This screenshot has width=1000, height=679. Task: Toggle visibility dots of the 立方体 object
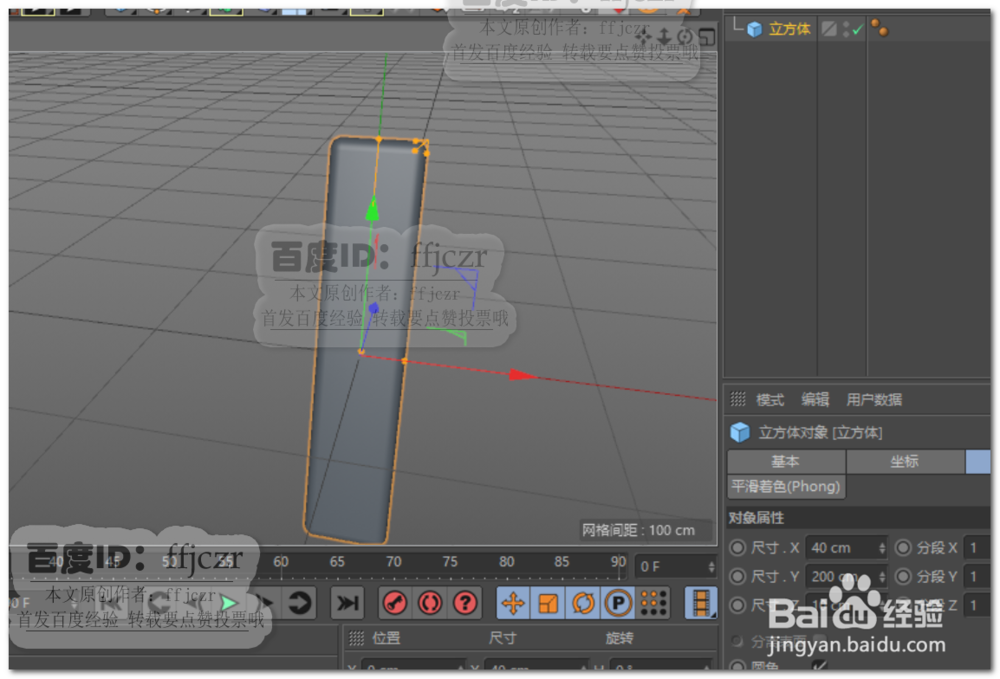click(x=846, y=29)
